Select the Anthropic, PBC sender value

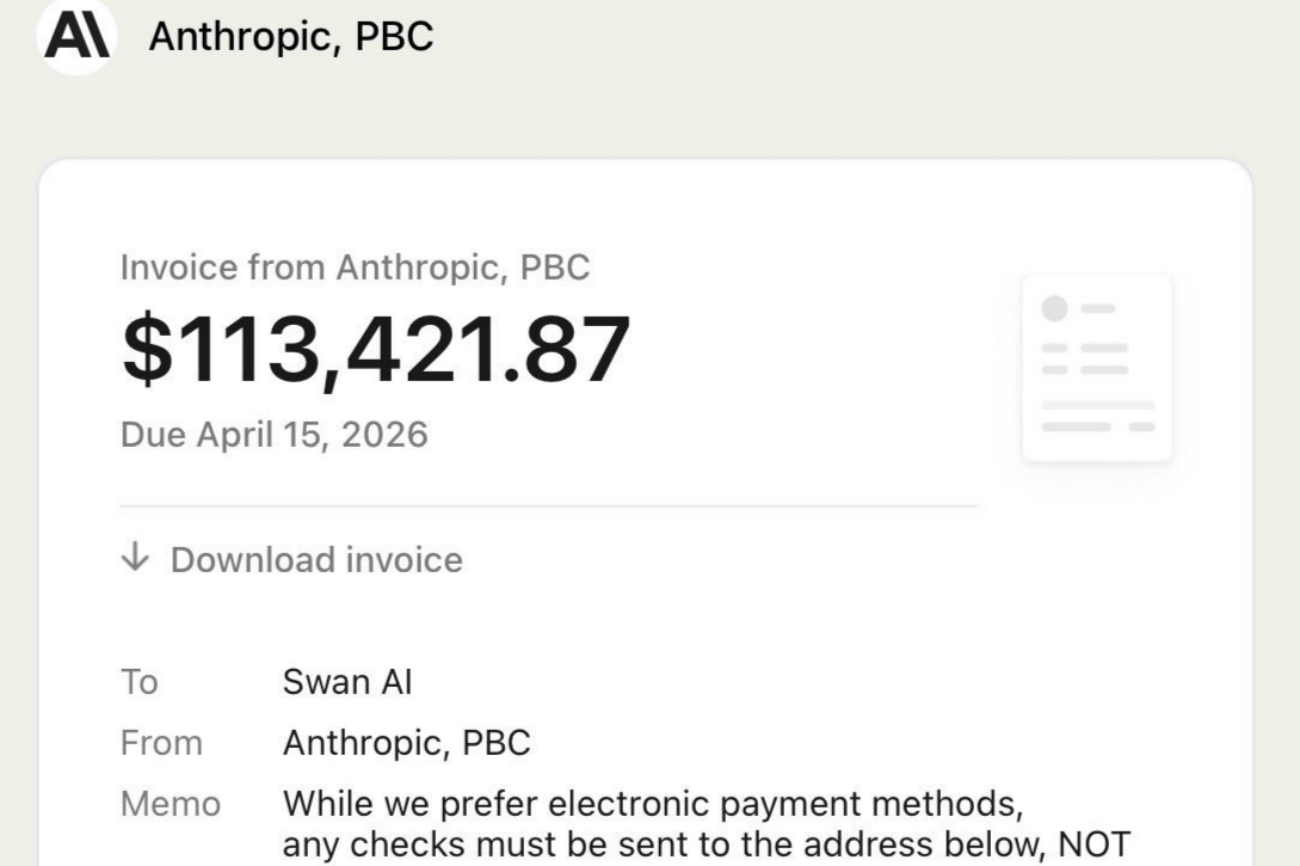406,743
